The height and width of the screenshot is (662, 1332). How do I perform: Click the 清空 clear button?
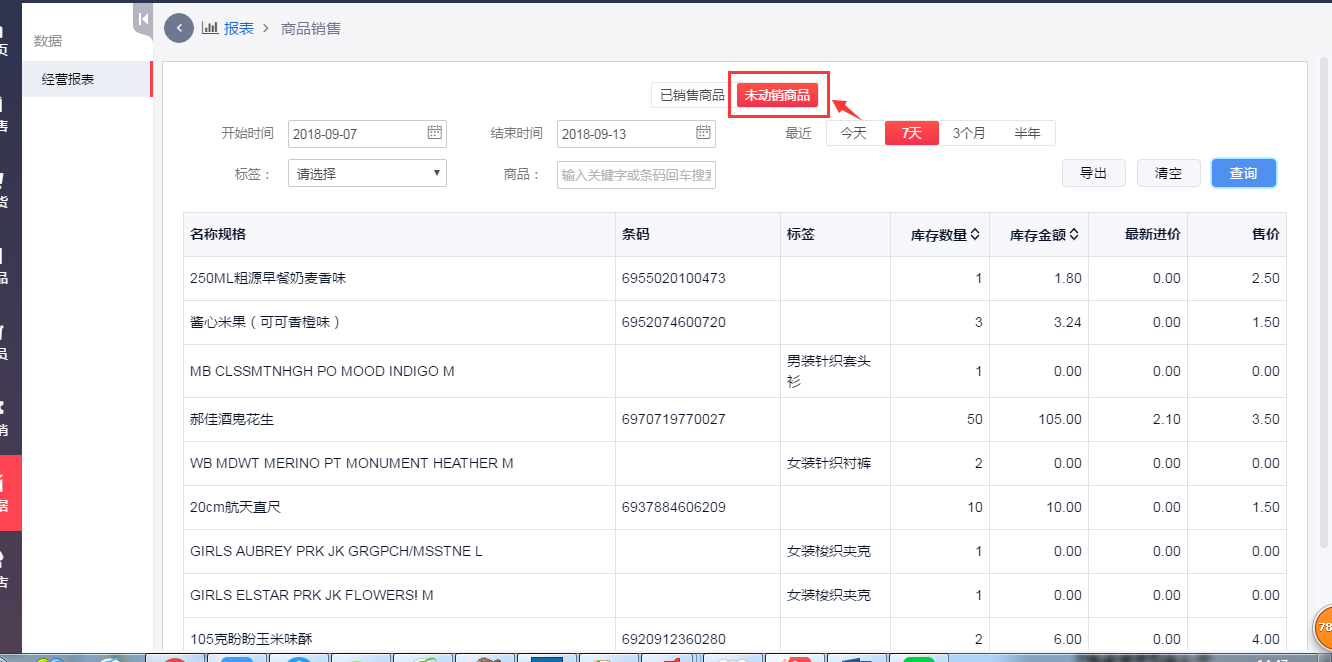click(1168, 172)
